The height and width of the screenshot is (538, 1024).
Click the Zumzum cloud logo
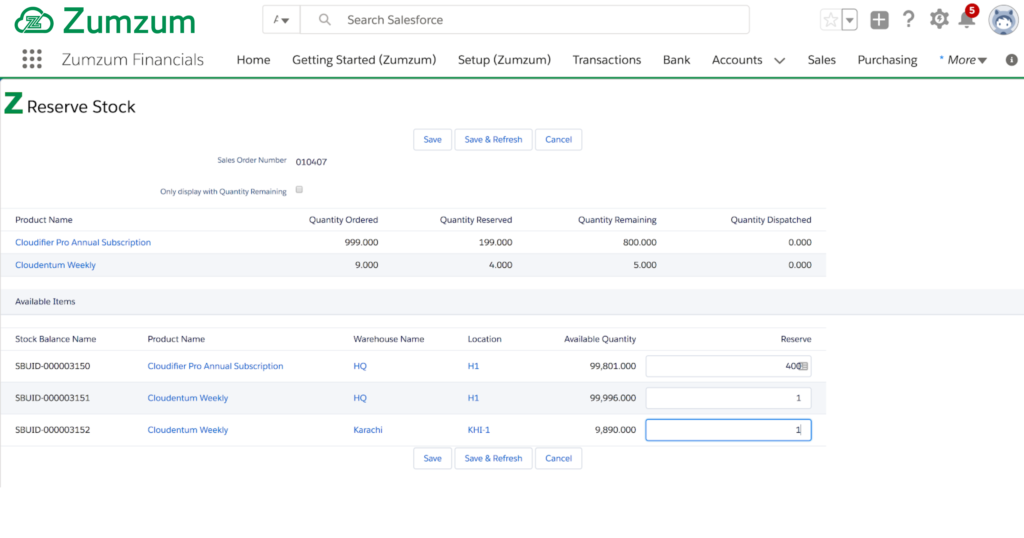[x=34, y=21]
